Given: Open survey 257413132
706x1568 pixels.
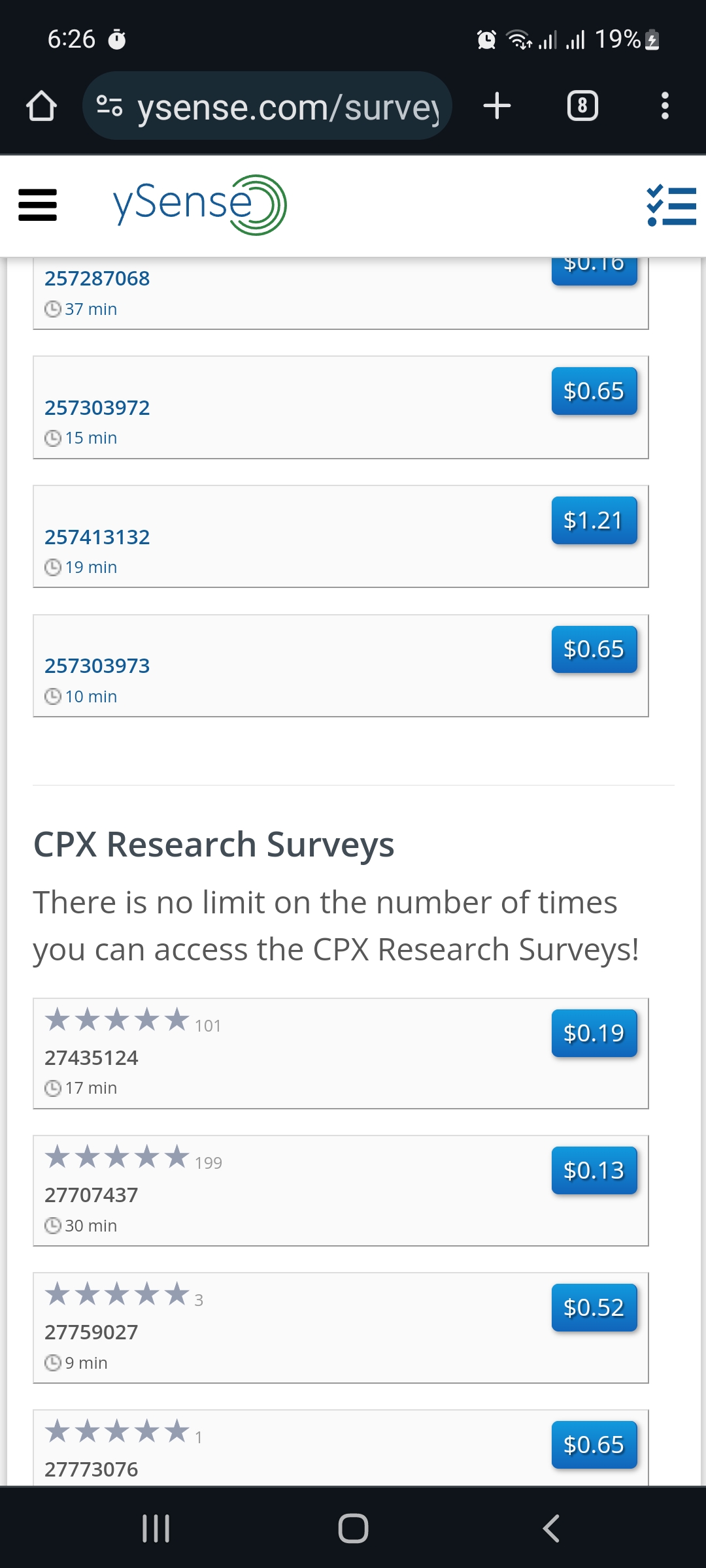Looking at the screenshot, I should point(97,537).
